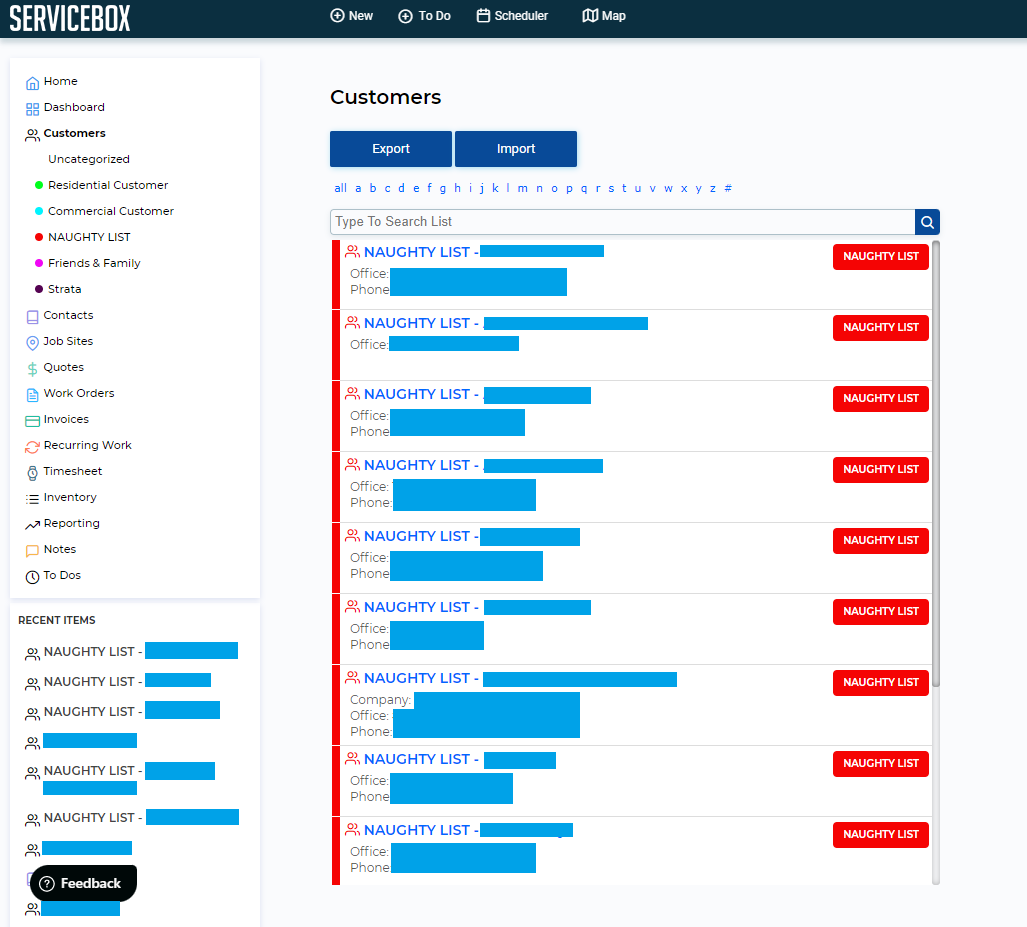
Task: Click the To Dos clock icon
Action: click(x=32, y=577)
